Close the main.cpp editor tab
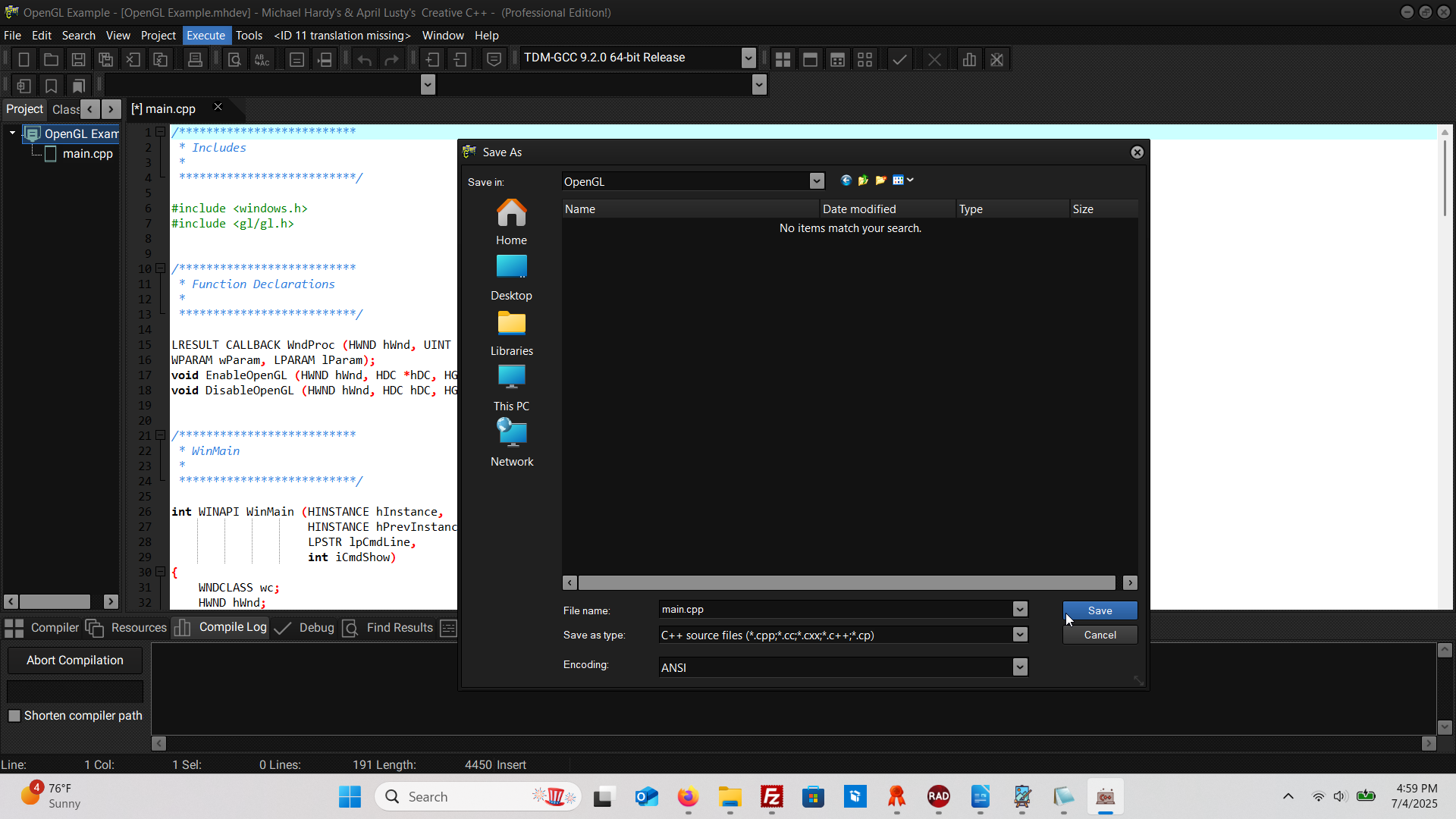 pos(218,107)
